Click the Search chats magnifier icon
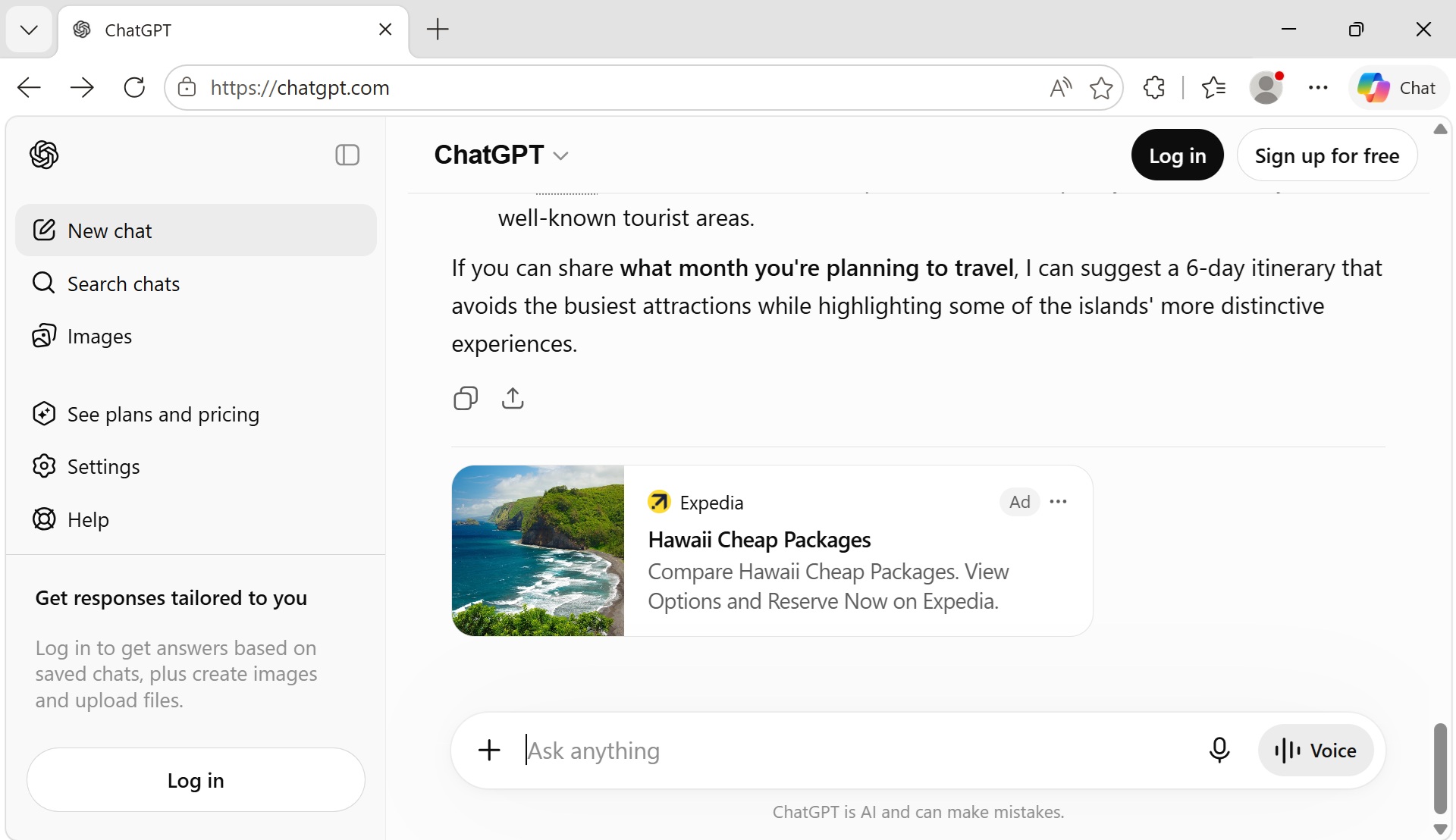The width and height of the screenshot is (1456, 840). coord(44,283)
